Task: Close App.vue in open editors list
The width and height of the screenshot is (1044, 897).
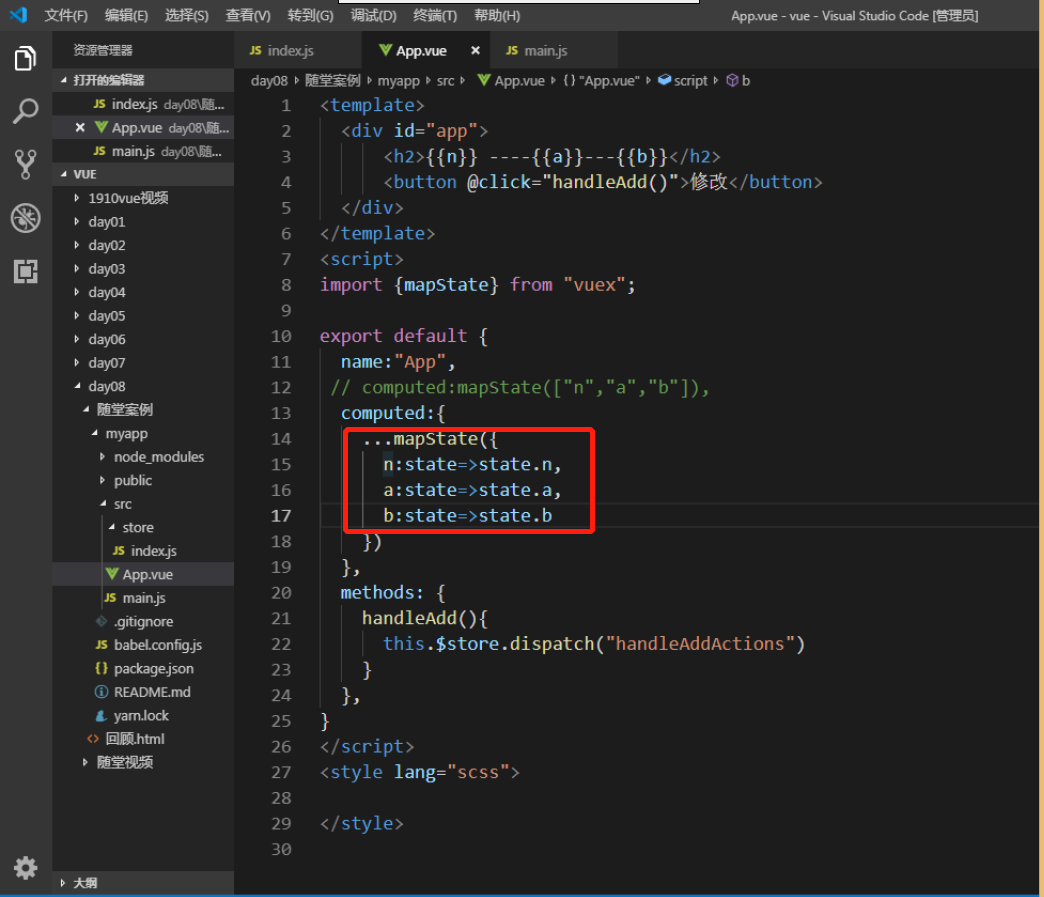Action: (x=80, y=127)
